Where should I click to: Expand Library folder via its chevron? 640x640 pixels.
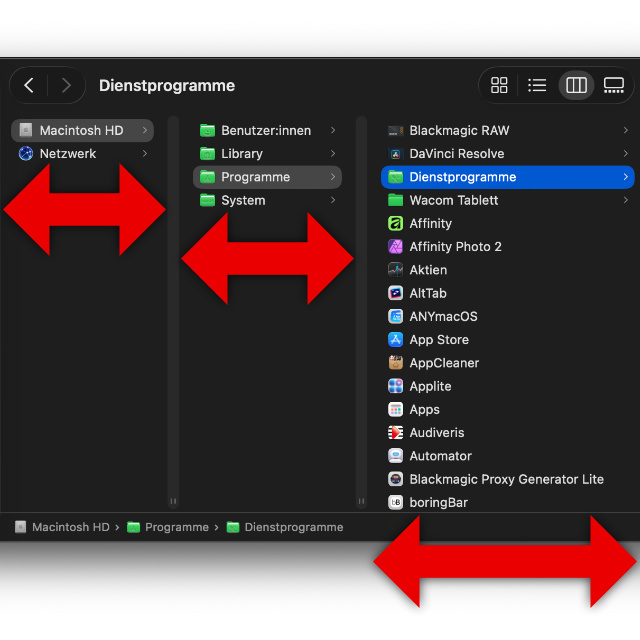coord(333,153)
